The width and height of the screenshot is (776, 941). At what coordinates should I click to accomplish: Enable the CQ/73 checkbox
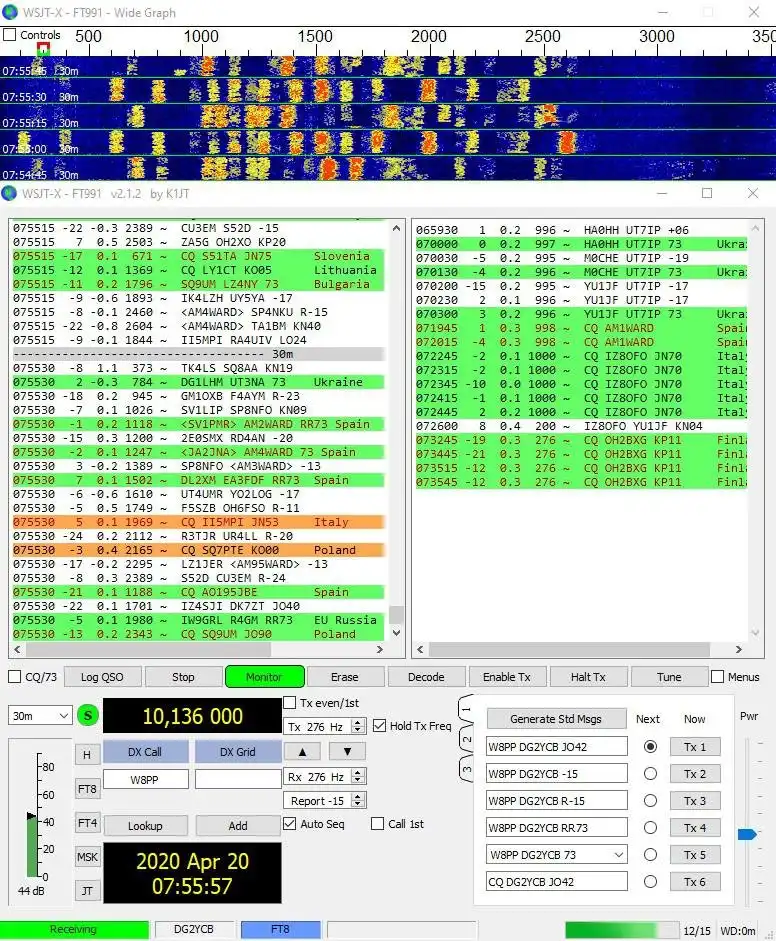pyautogui.click(x=14, y=676)
